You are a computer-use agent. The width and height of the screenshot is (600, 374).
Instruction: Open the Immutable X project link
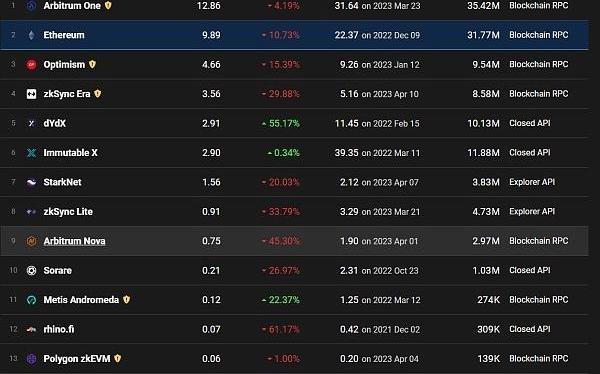coord(70,153)
